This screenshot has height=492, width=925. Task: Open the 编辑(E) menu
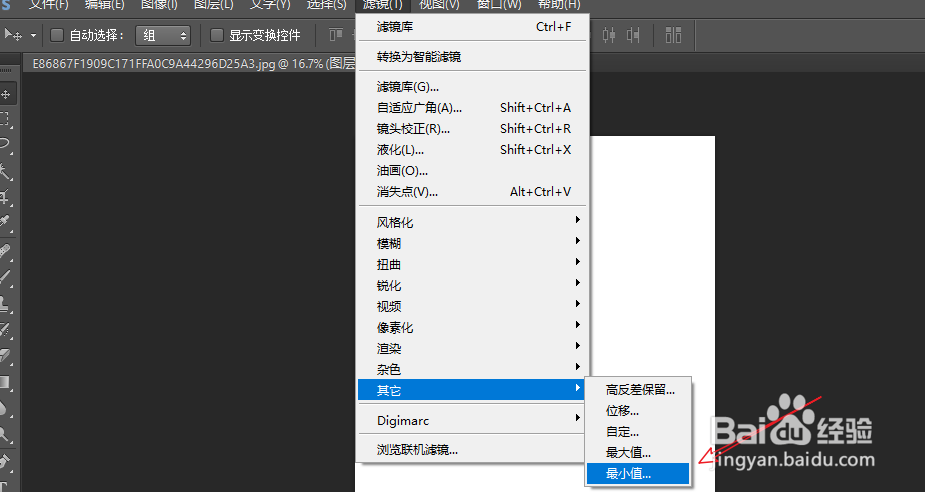pyautogui.click(x=104, y=5)
